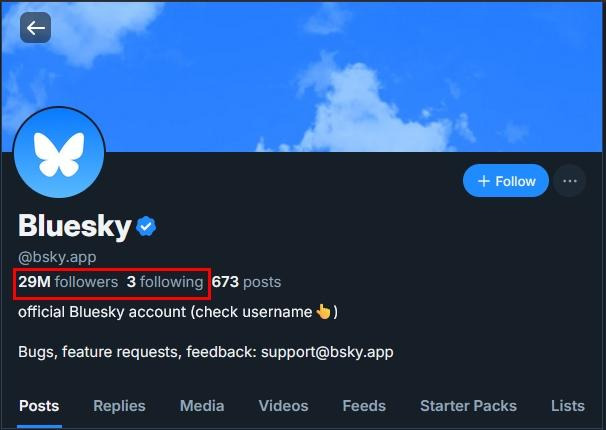
Task: Click the 673 posts count
Action: 246,282
